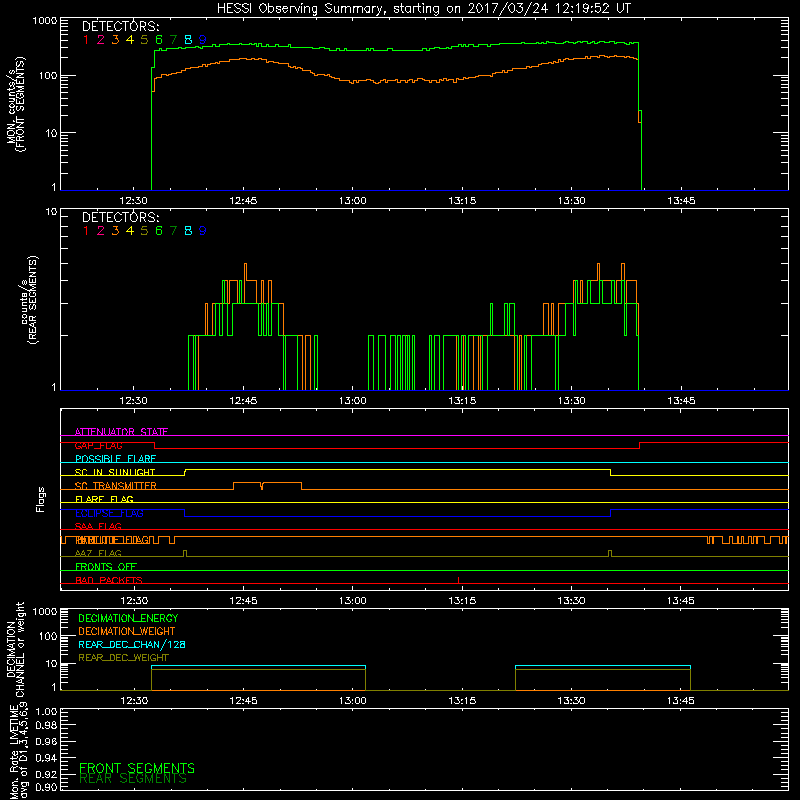Select detector 6 in front segments legend
800x800 pixels.
click(x=159, y=39)
